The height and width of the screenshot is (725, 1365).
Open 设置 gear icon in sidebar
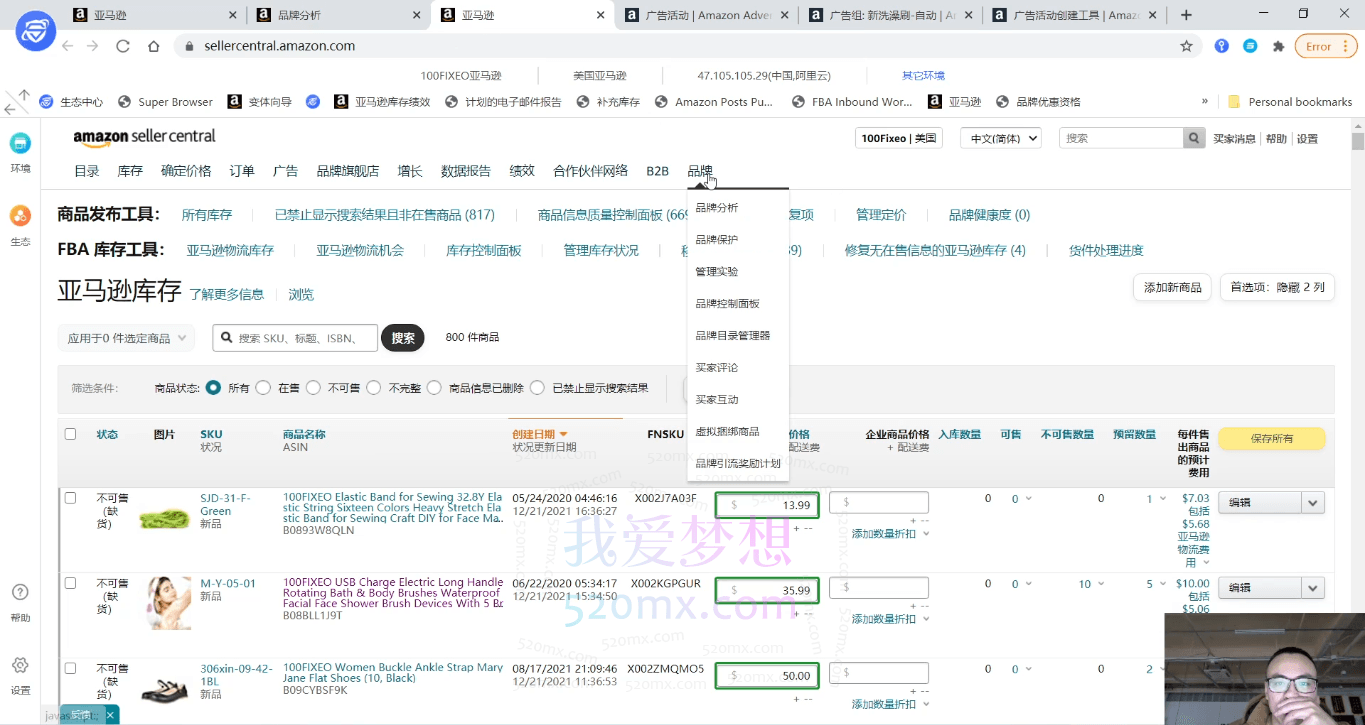point(20,665)
